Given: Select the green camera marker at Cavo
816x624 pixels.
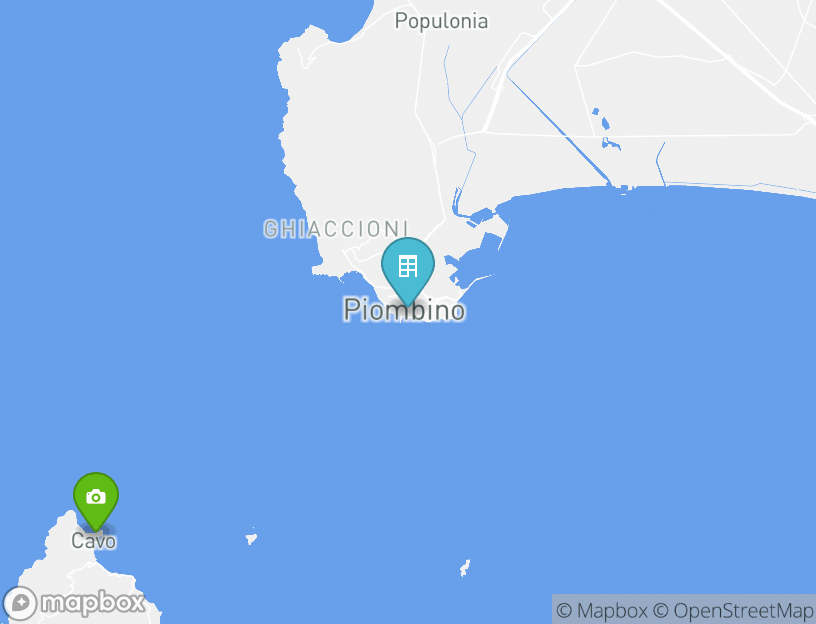Looking at the screenshot, I should pos(96,501).
